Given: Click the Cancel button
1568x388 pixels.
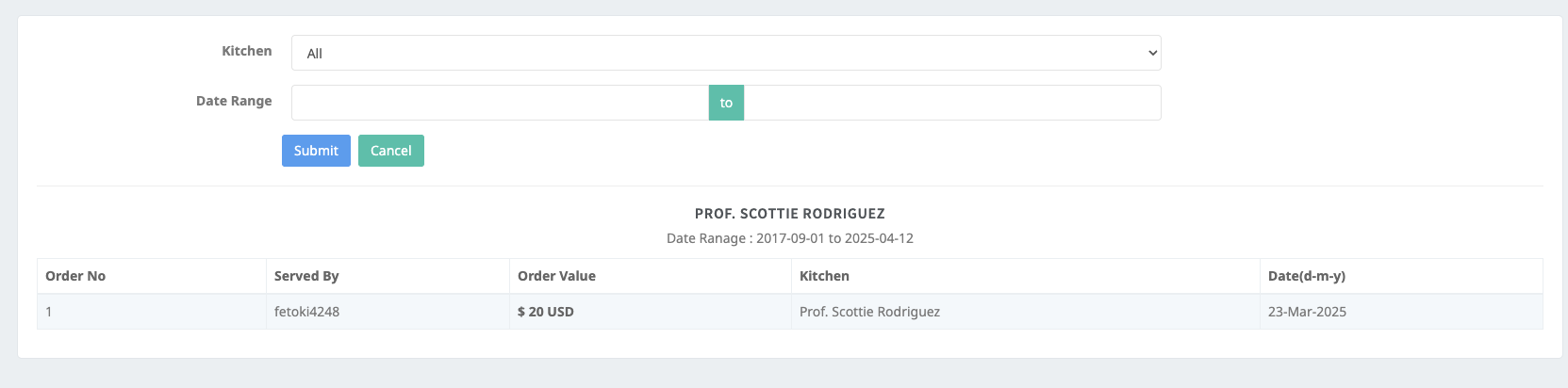Looking at the screenshot, I should click(x=391, y=151).
